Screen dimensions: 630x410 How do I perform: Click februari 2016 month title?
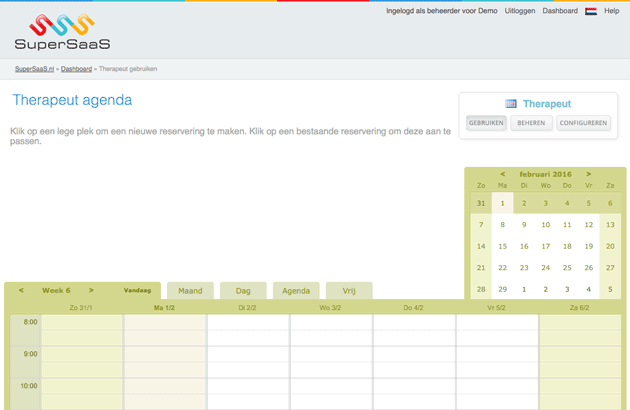pos(545,174)
